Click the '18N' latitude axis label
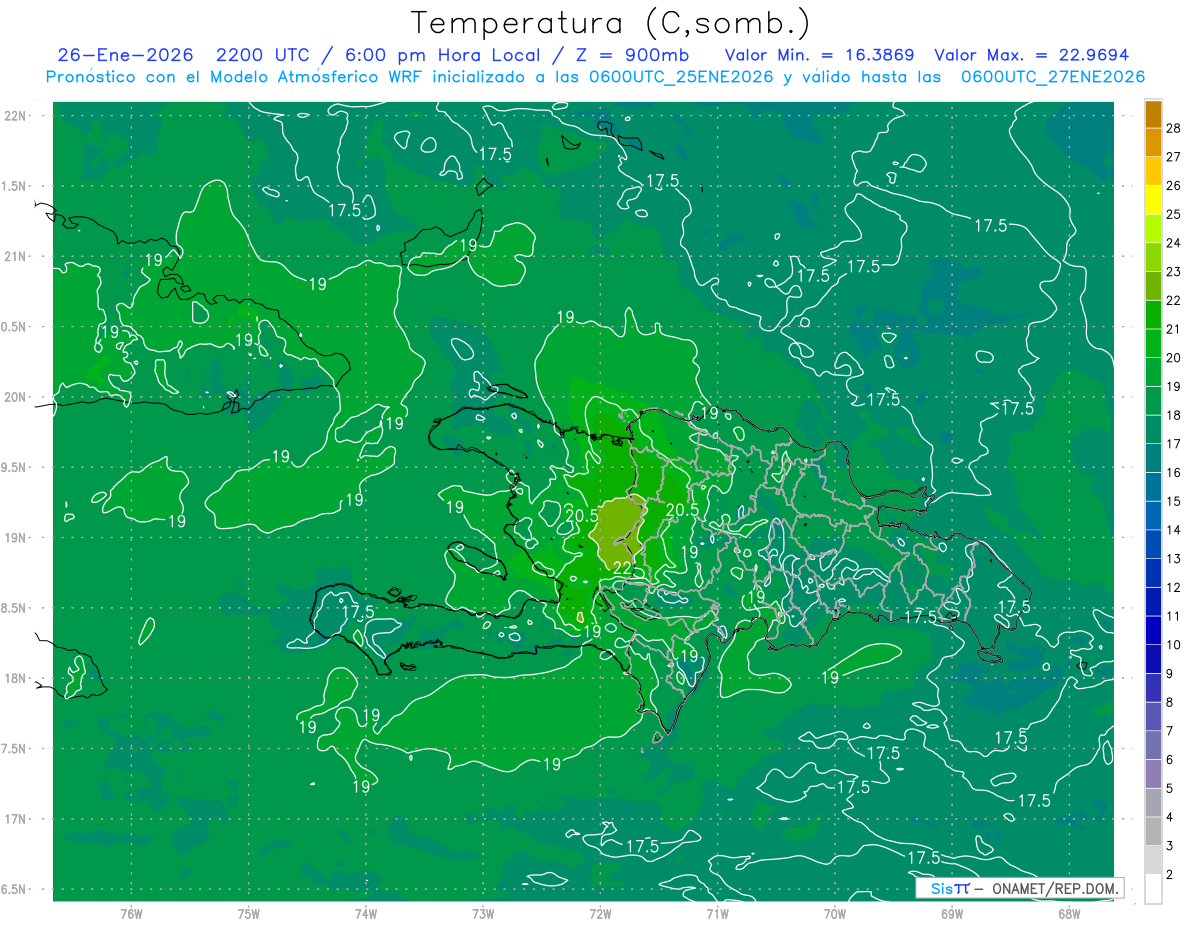This screenshot has width=1200, height=927. [x=15, y=678]
